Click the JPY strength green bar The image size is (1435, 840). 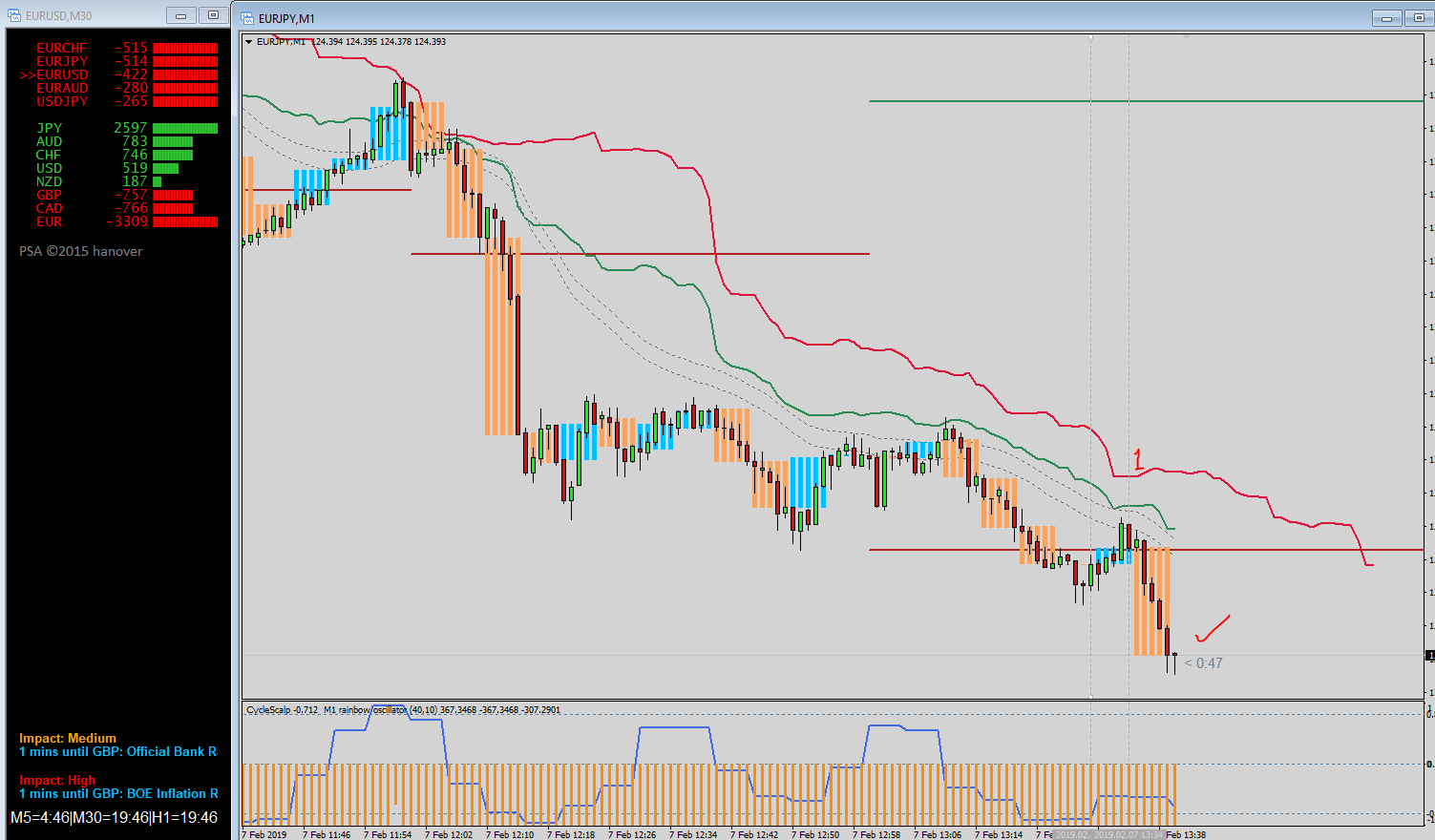(x=185, y=128)
